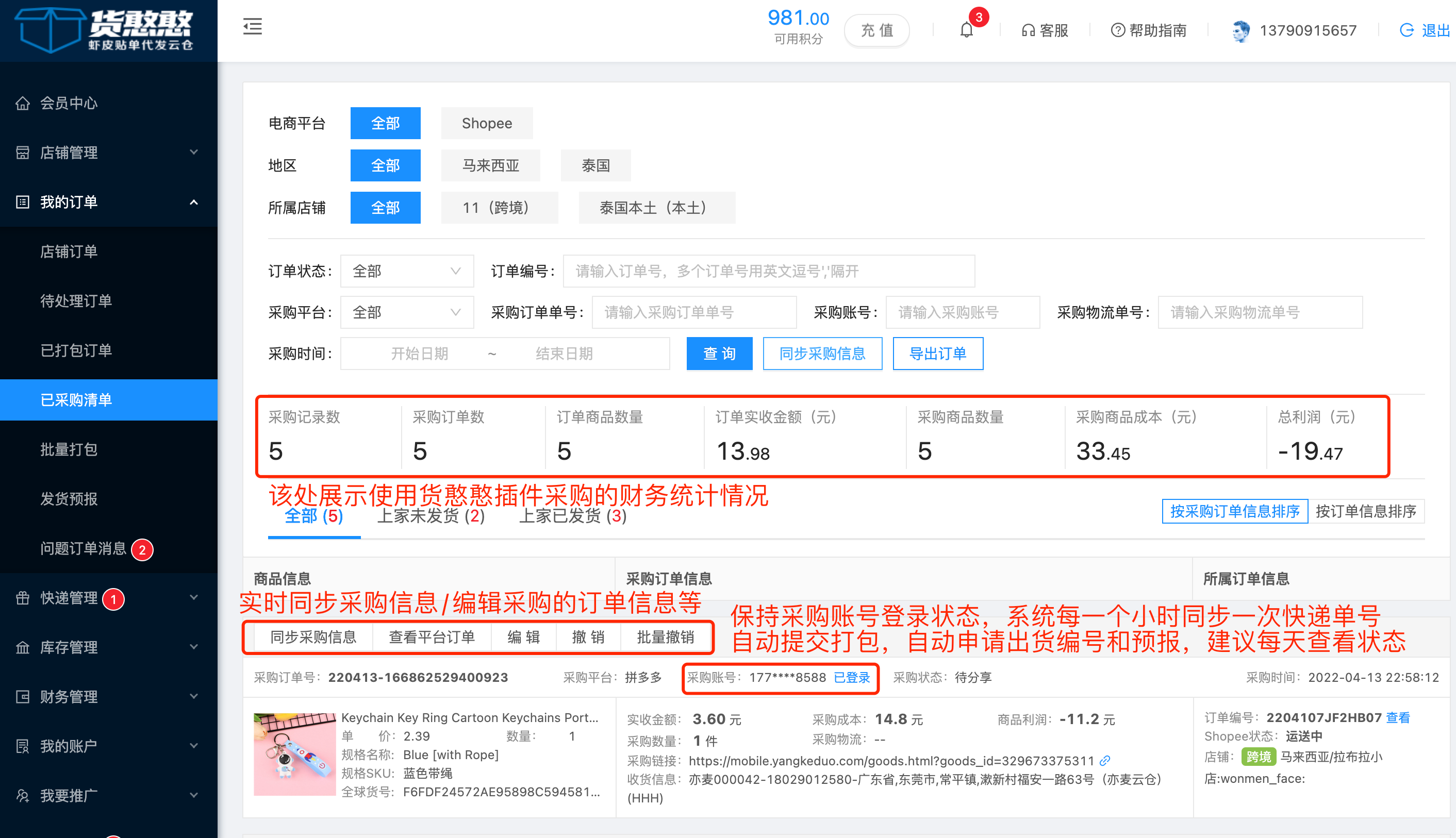Click the keychain product thumbnail

[294, 754]
